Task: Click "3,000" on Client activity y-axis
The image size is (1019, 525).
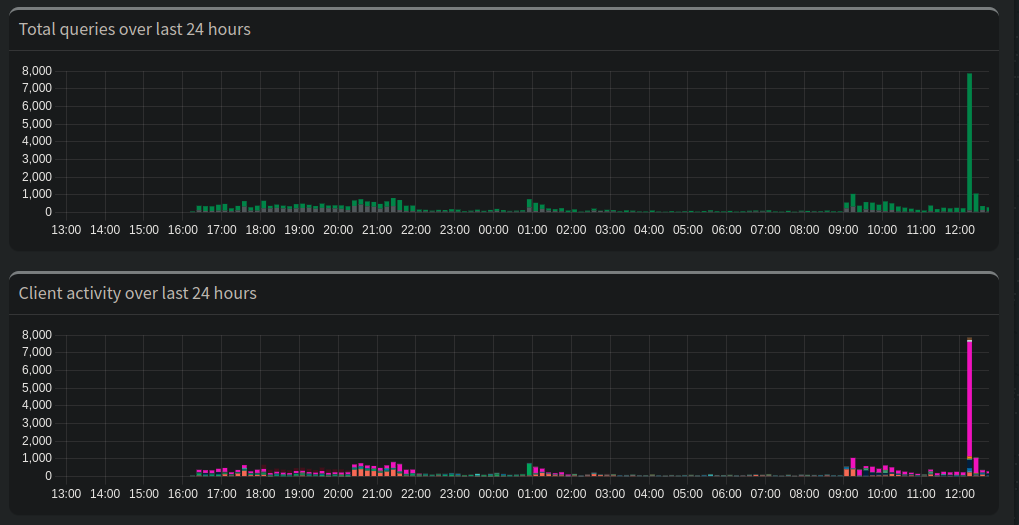Action: (x=37, y=423)
